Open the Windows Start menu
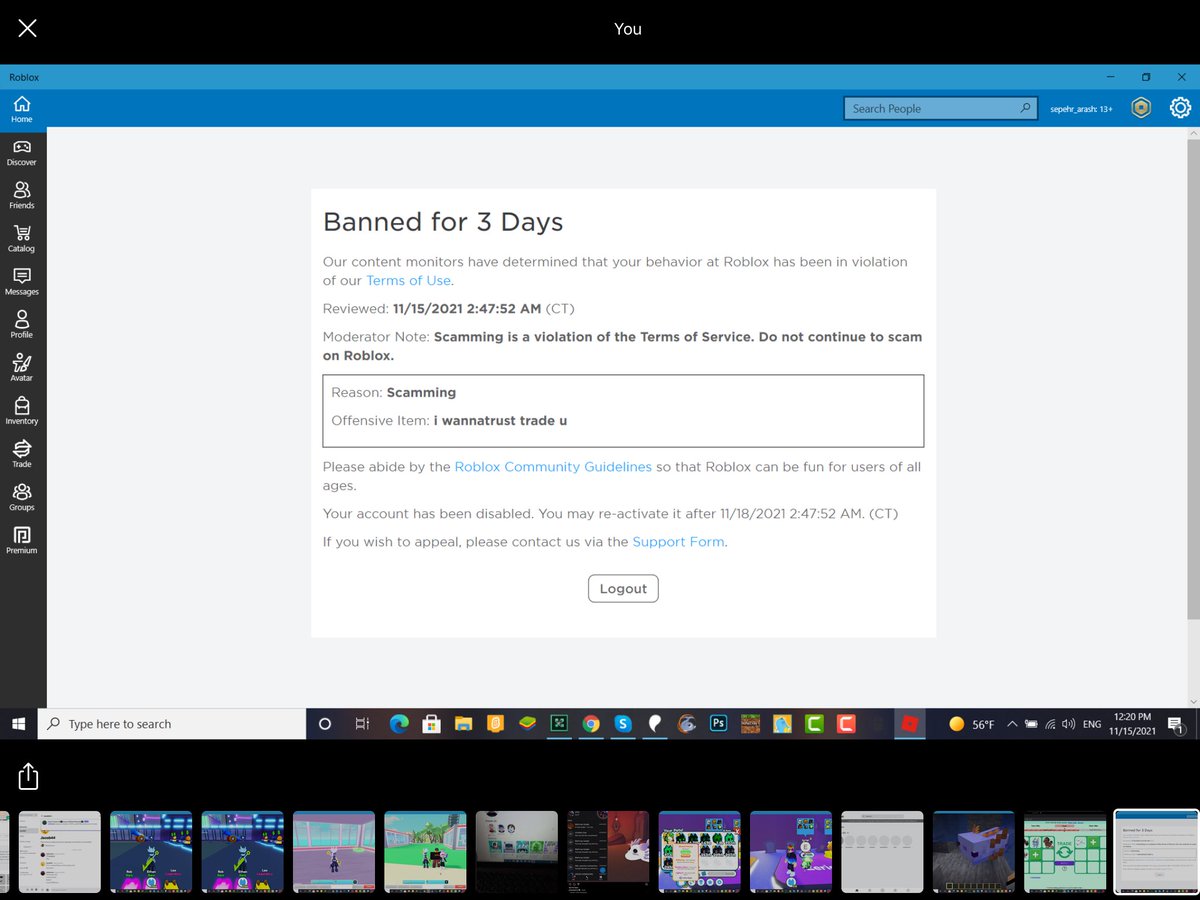Viewport: 1200px width, 900px height. pyautogui.click(x=18, y=723)
